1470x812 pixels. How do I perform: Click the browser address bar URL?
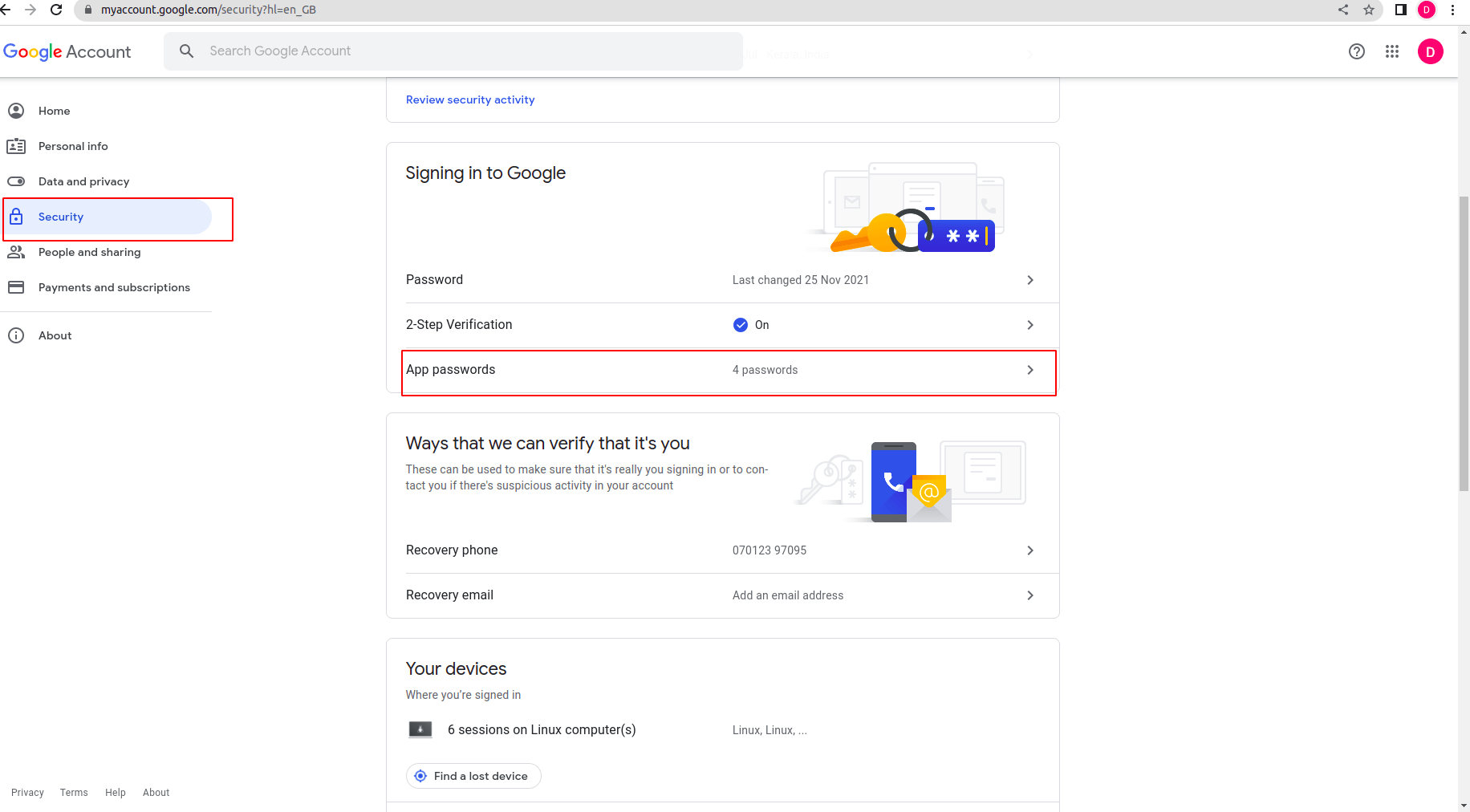pyautogui.click(x=209, y=10)
